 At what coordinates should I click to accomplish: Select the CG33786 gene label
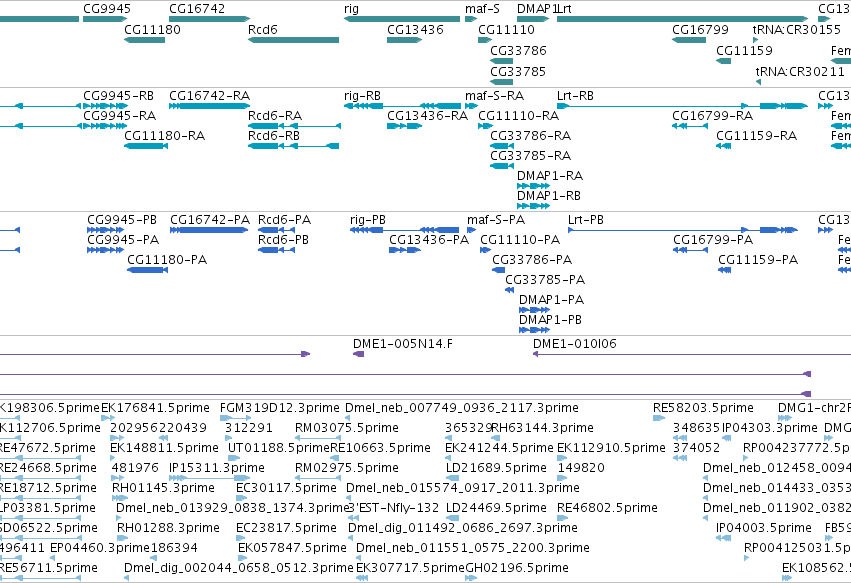coord(518,50)
